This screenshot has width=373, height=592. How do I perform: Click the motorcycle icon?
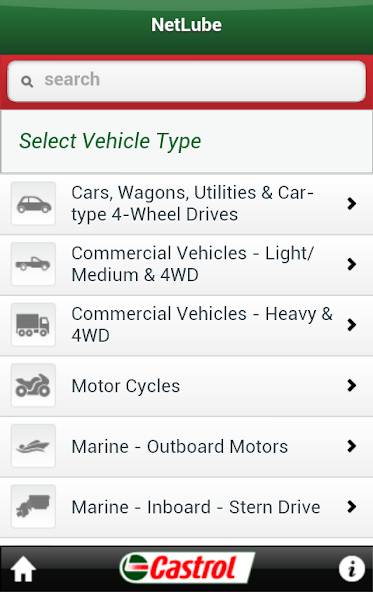click(34, 385)
